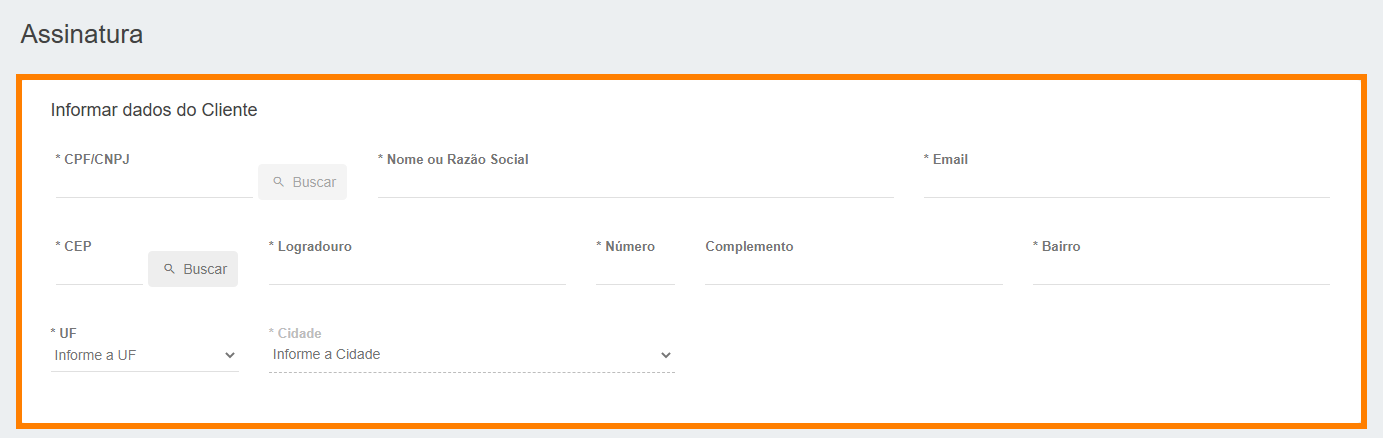The height and width of the screenshot is (438, 1383).
Task: Click into the Logradouro field
Action: 417,271
